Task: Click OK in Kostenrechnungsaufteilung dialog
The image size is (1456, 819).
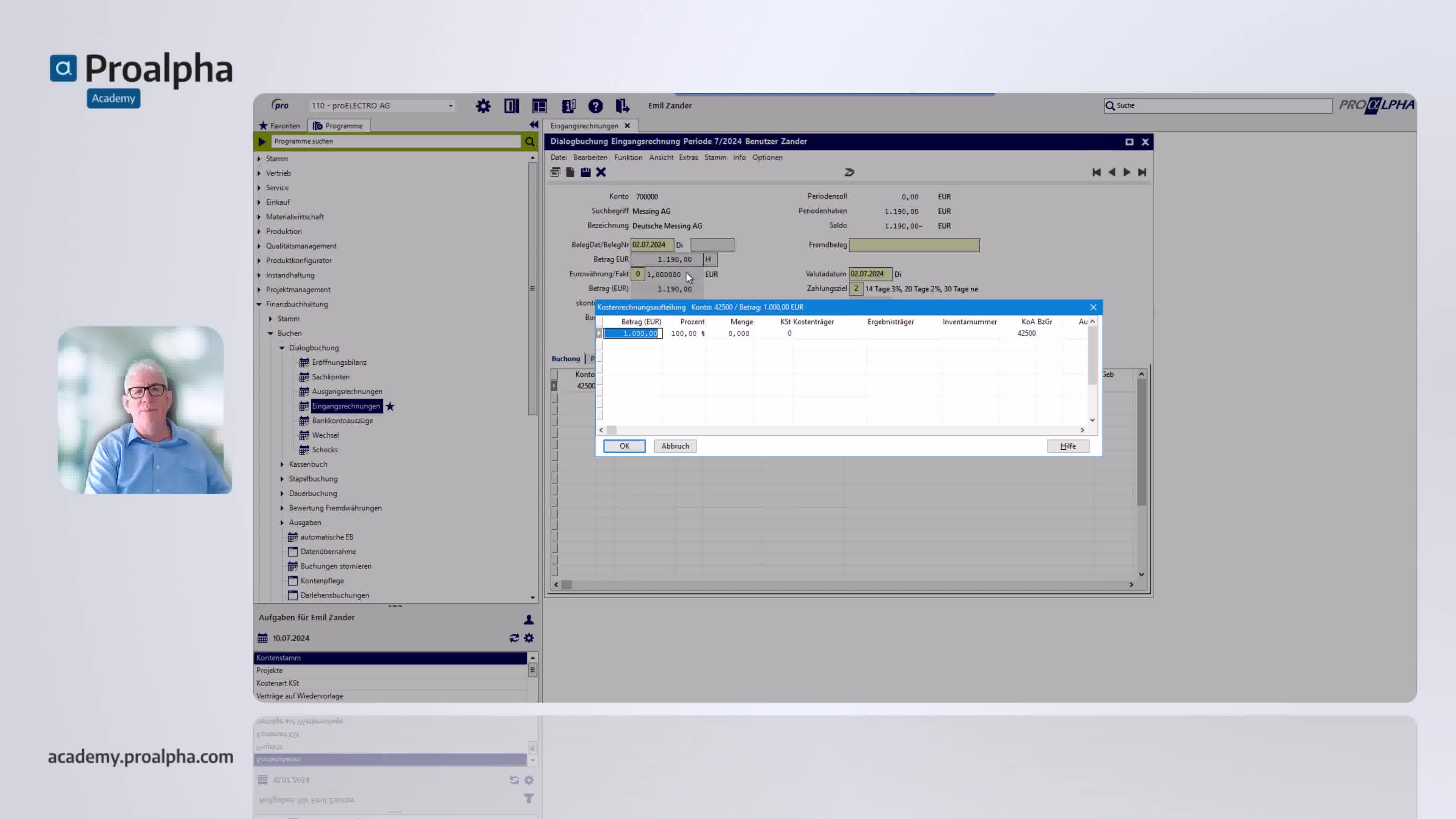Action: [624, 446]
